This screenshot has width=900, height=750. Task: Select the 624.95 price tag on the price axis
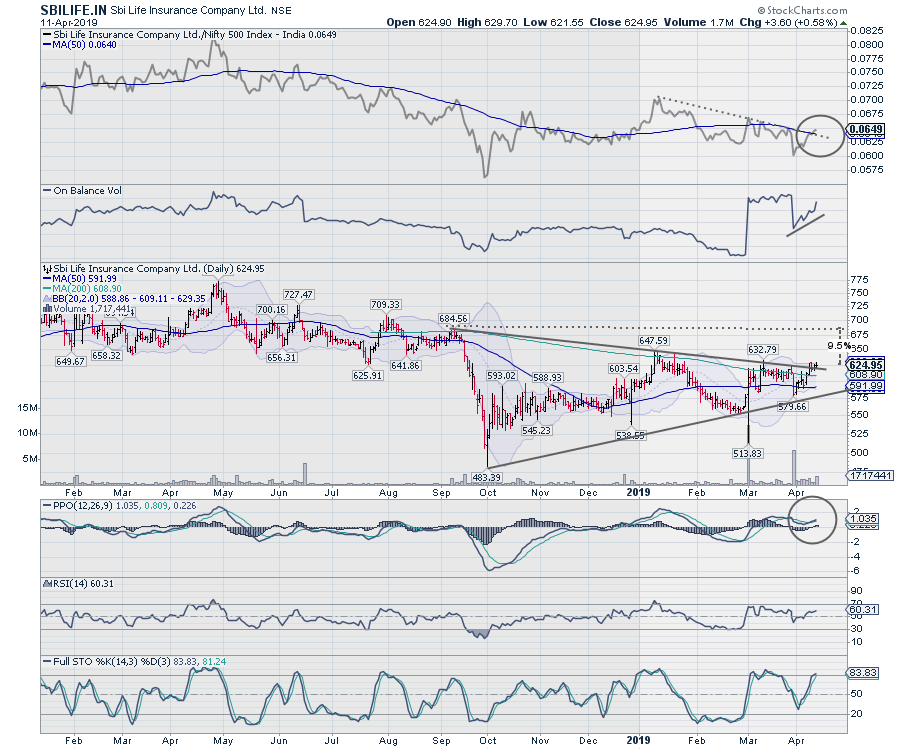click(866, 365)
